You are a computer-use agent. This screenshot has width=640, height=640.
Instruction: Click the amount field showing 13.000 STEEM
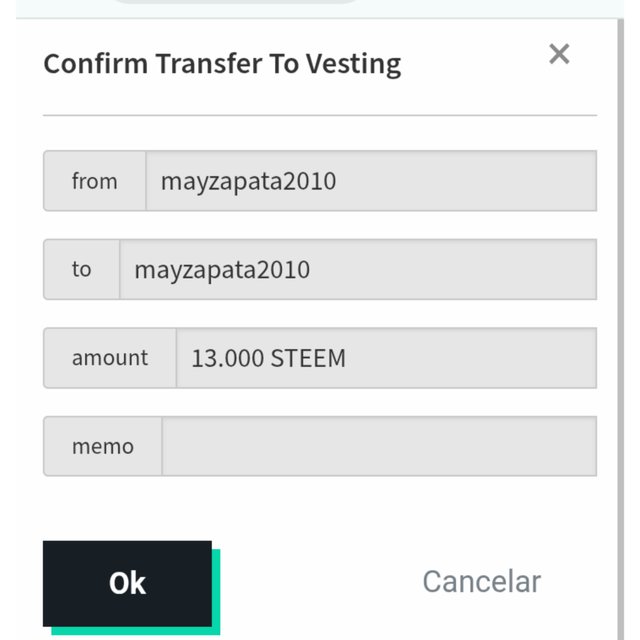coord(385,358)
